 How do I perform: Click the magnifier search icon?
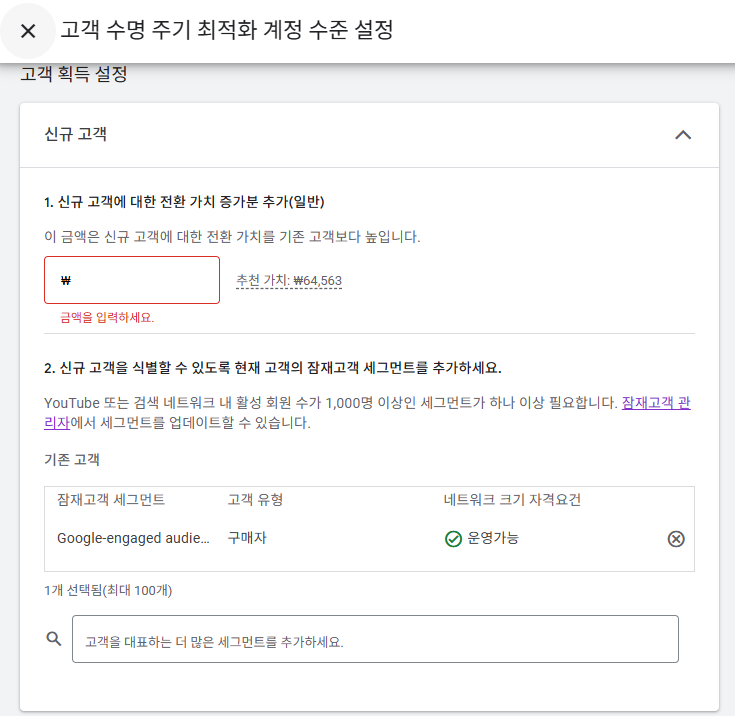click(x=54, y=639)
